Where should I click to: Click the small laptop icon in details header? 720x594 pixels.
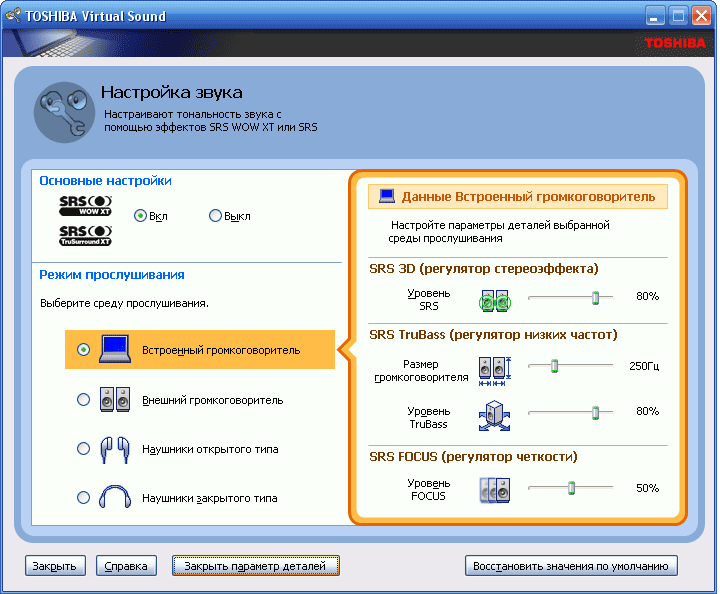tap(387, 196)
